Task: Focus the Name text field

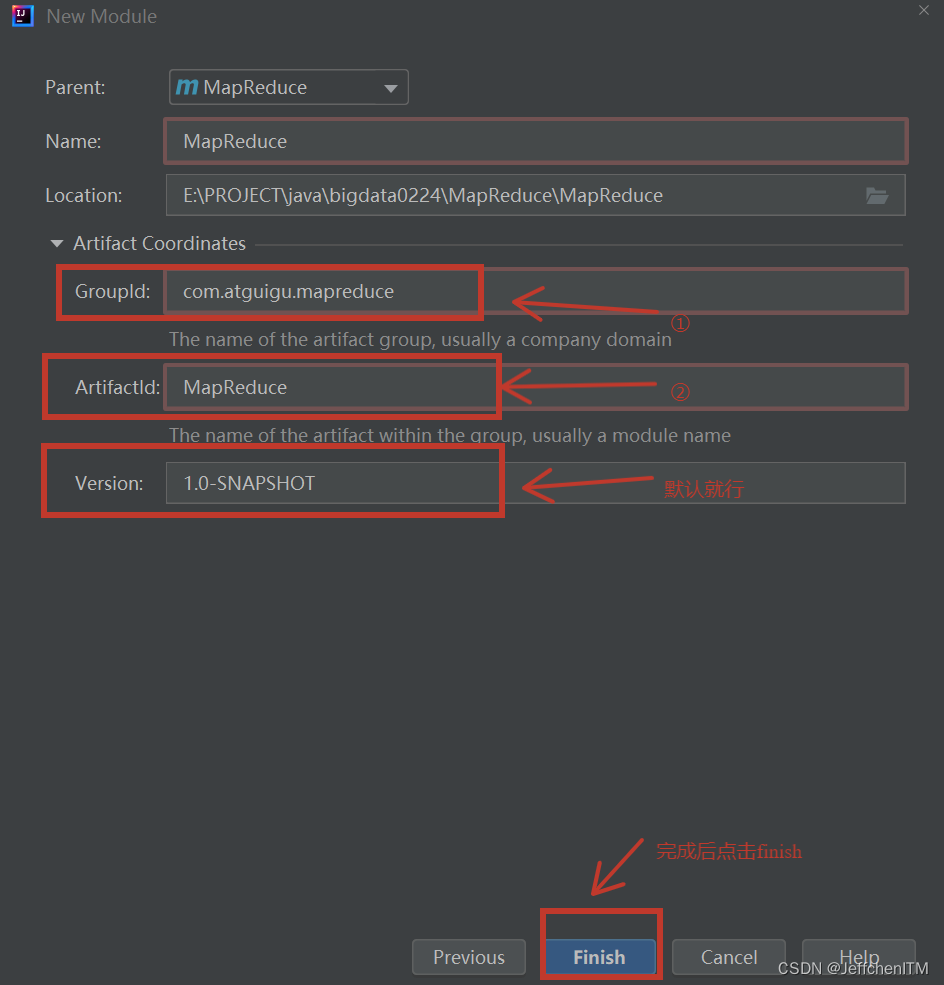Action: tap(535, 141)
